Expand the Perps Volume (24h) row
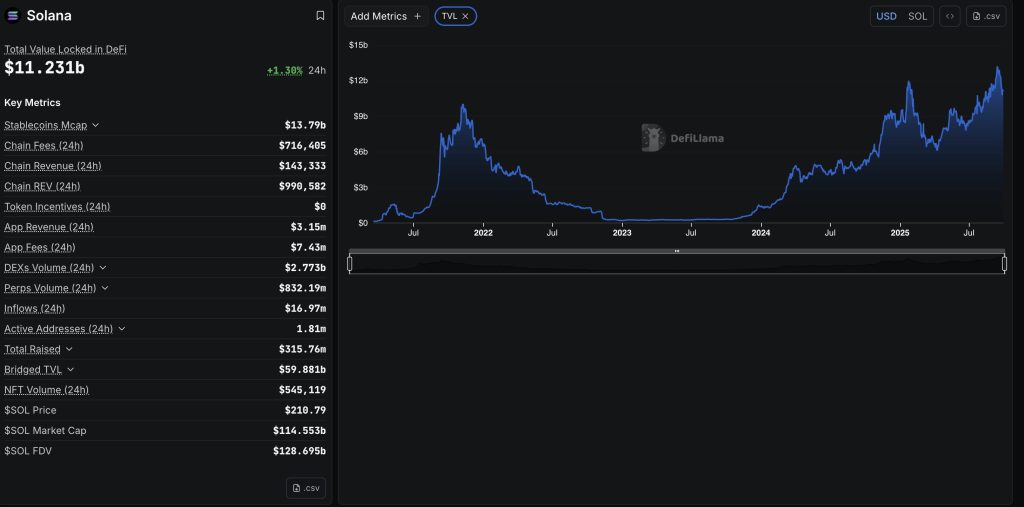Viewport: 1024px width, 507px height. (x=105, y=288)
